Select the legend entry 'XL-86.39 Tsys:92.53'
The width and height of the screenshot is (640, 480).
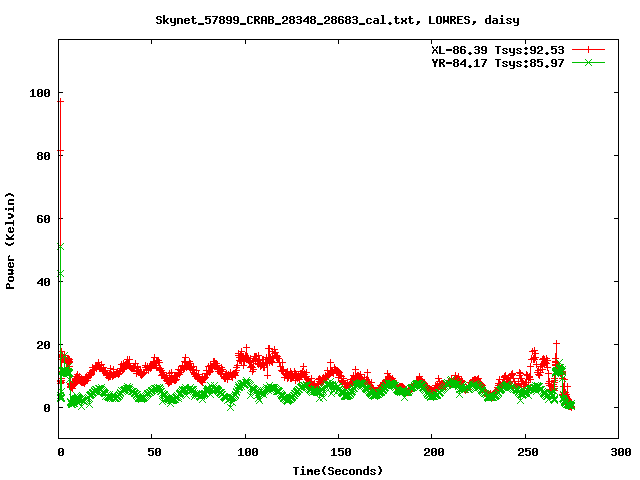pyautogui.click(x=498, y=50)
